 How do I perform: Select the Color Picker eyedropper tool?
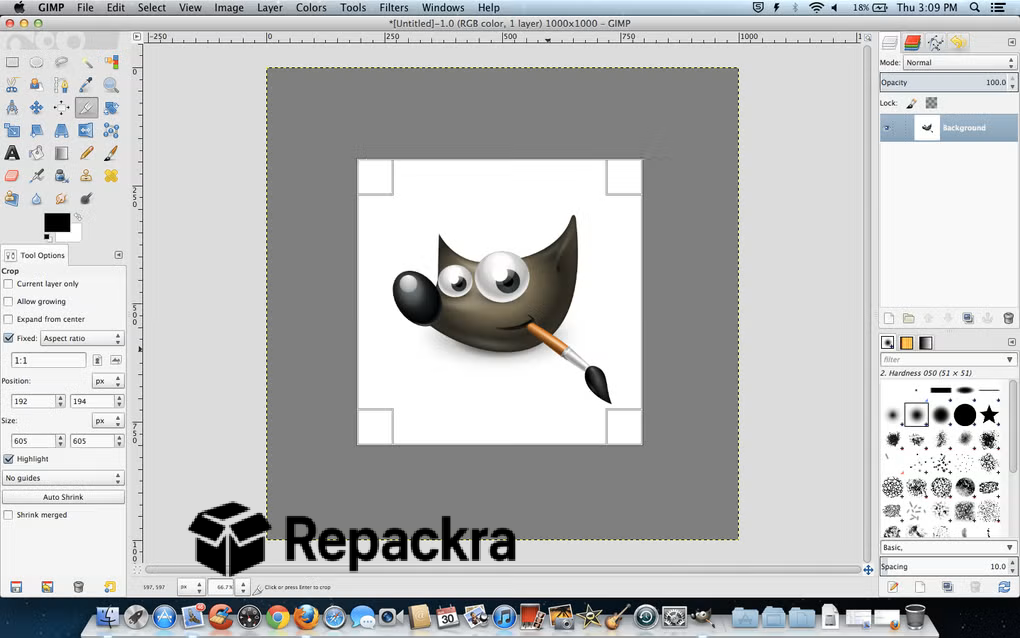tap(87, 85)
